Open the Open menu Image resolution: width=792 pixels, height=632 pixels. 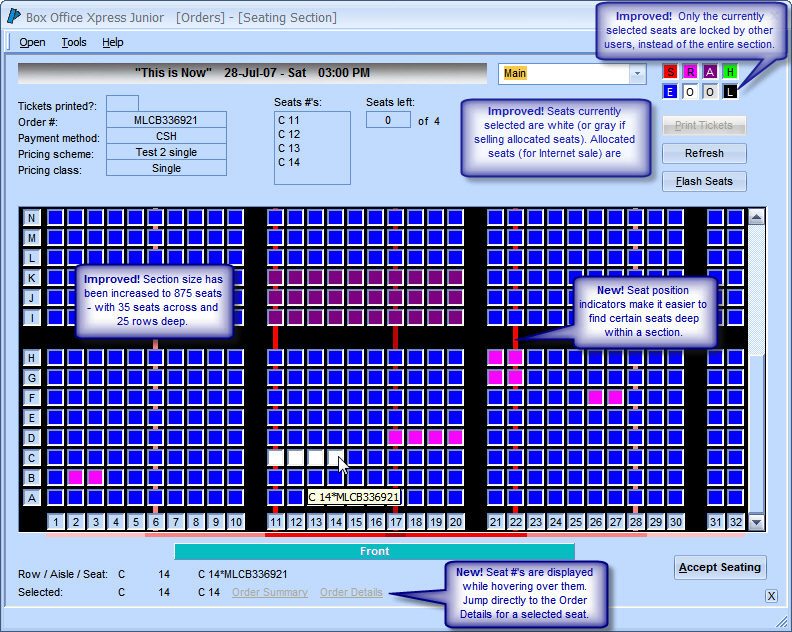32,42
